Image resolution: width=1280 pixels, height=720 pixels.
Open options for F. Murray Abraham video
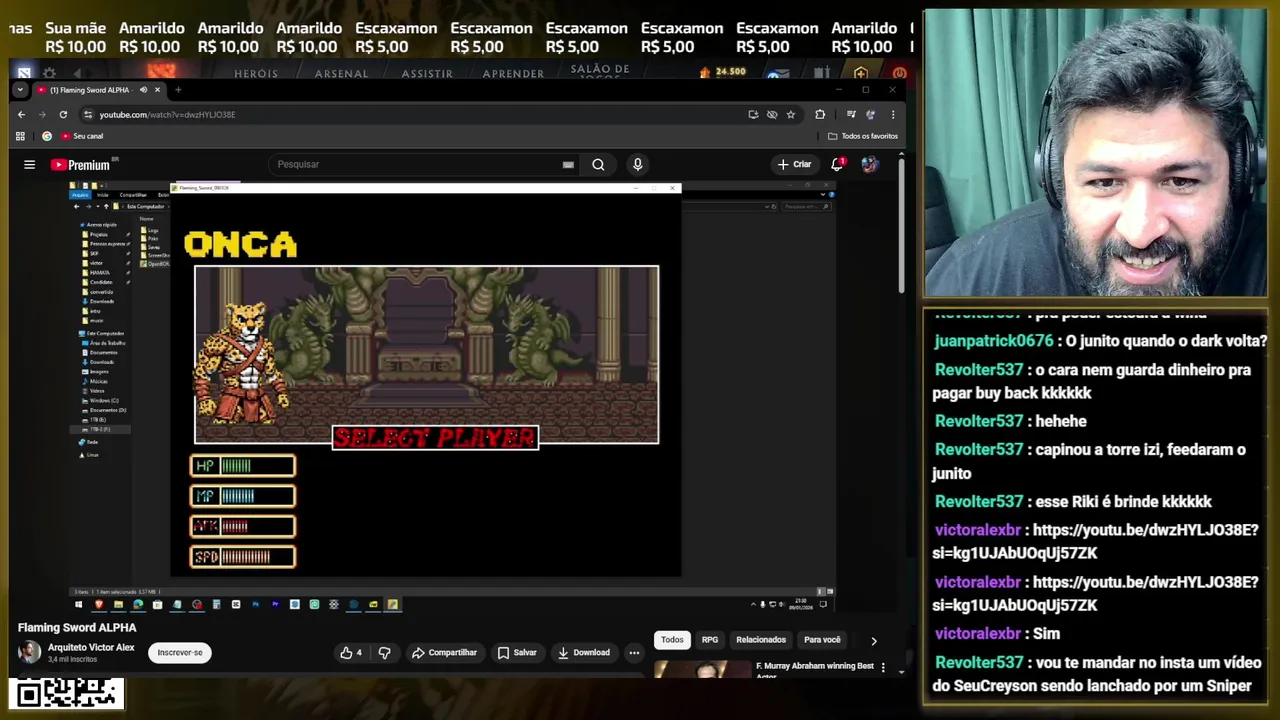click(882, 667)
